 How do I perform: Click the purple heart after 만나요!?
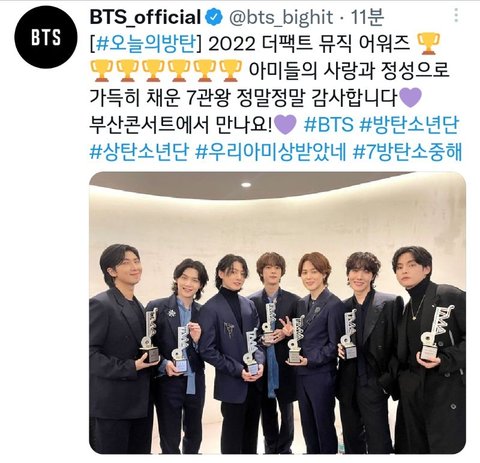click(x=285, y=125)
